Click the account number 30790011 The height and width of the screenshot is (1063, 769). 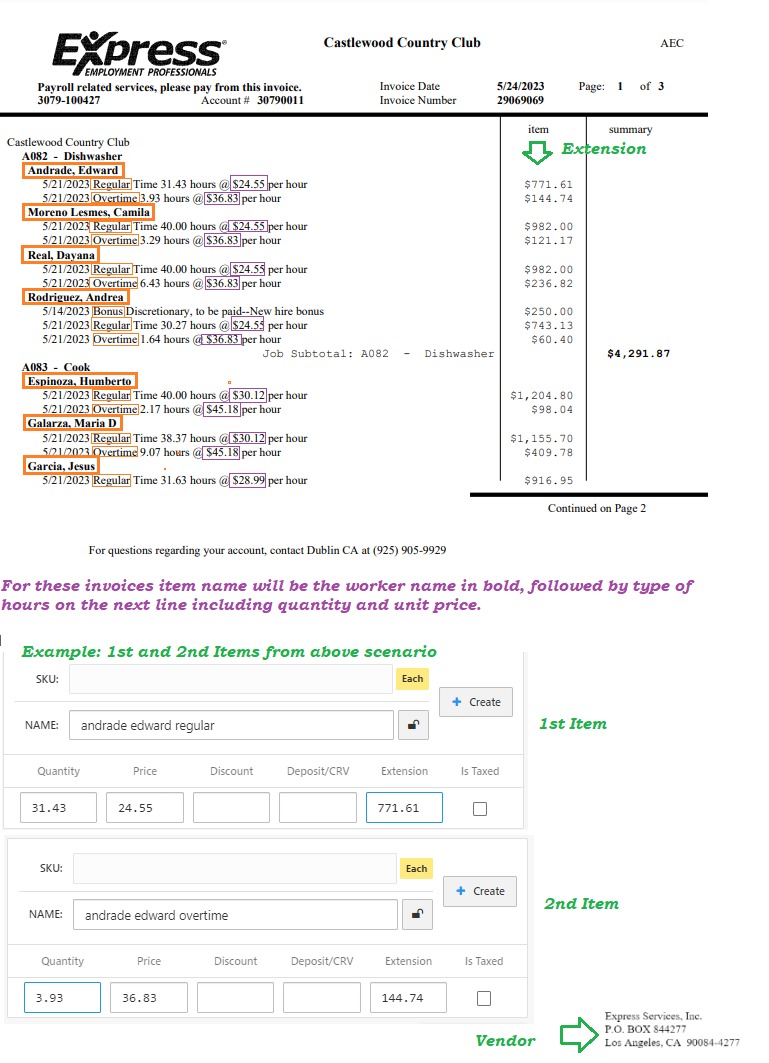tap(280, 100)
